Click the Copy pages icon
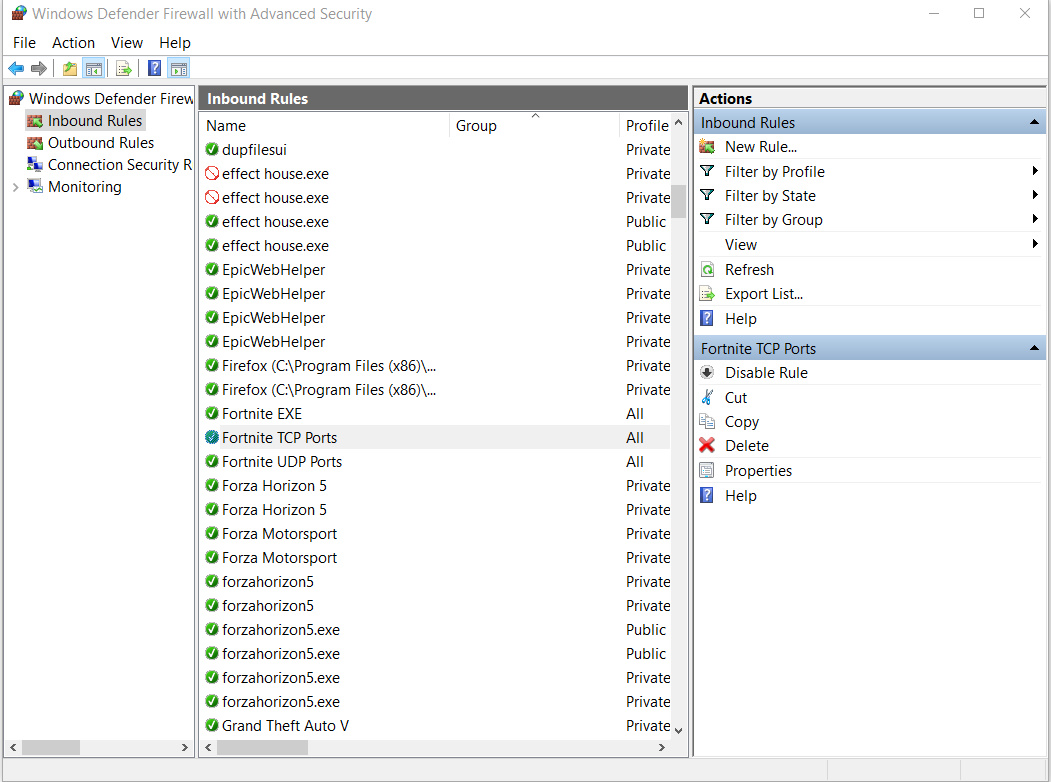The height and width of the screenshot is (782, 1051). click(x=707, y=421)
